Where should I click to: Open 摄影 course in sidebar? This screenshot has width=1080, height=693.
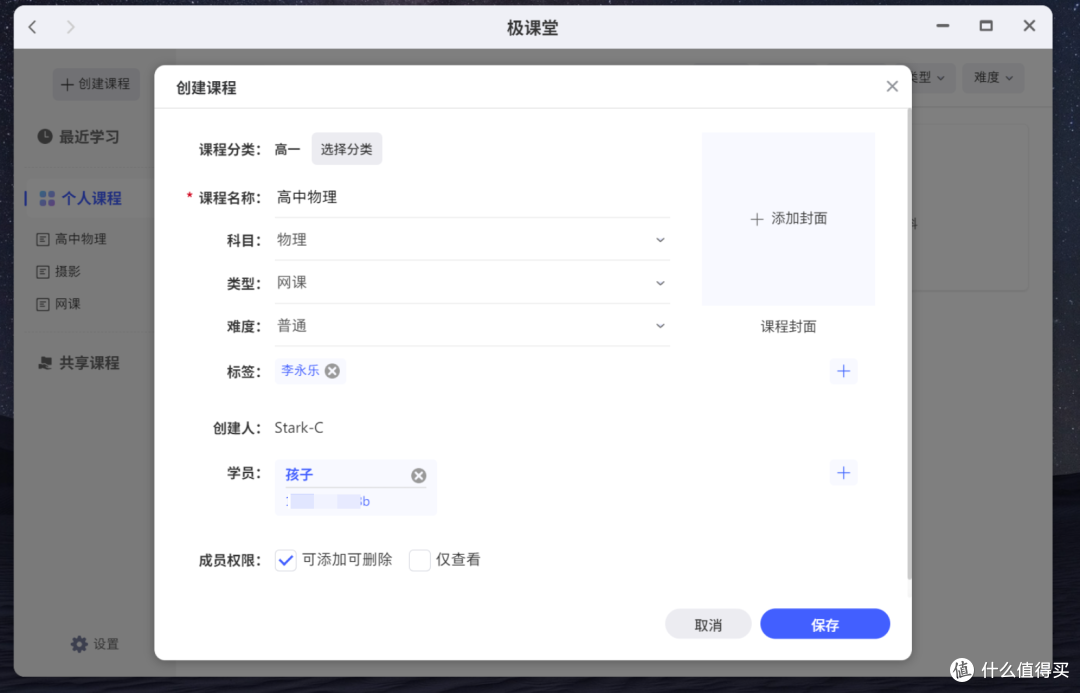pyautogui.click(x=59, y=271)
